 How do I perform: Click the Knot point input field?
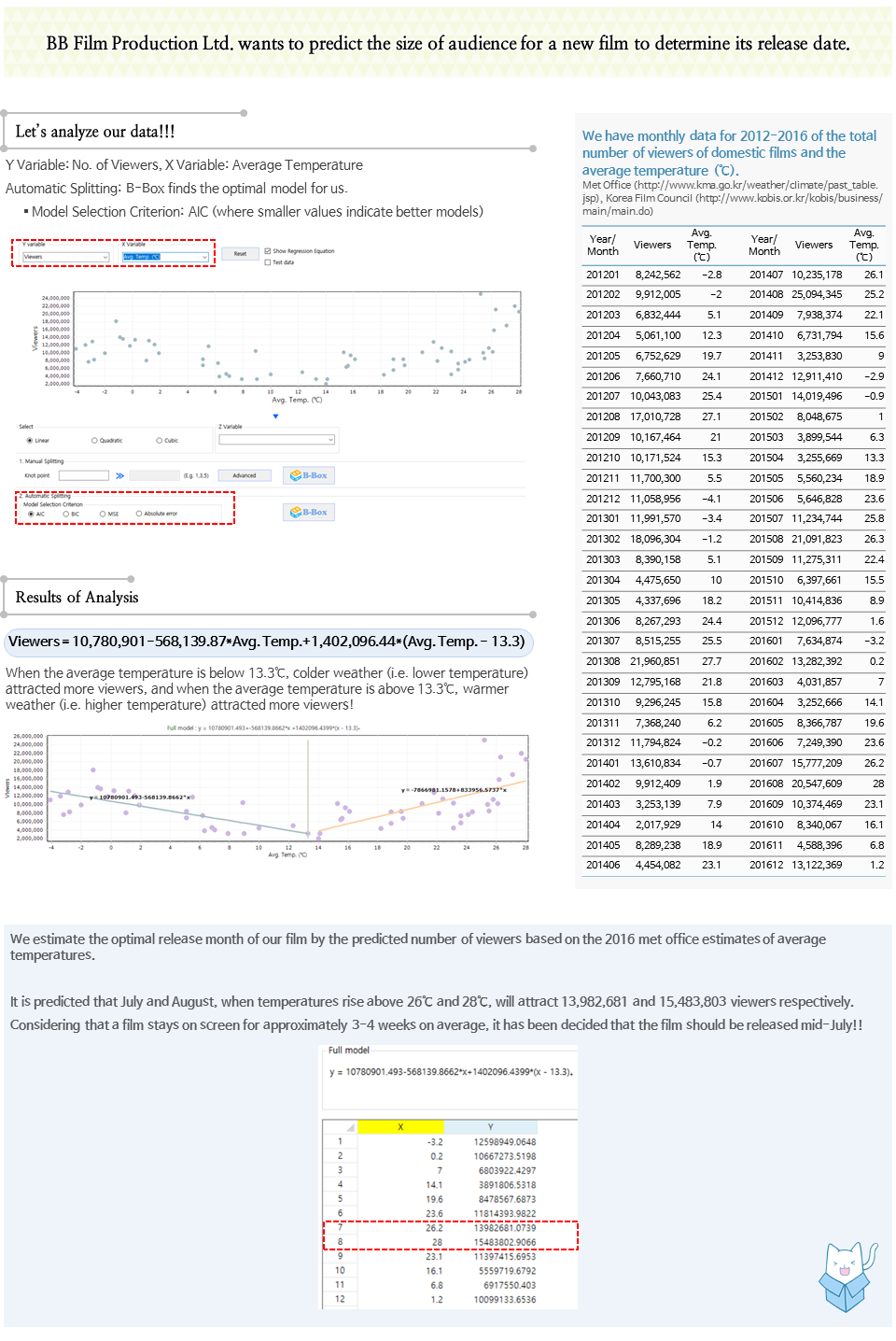[84, 475]
